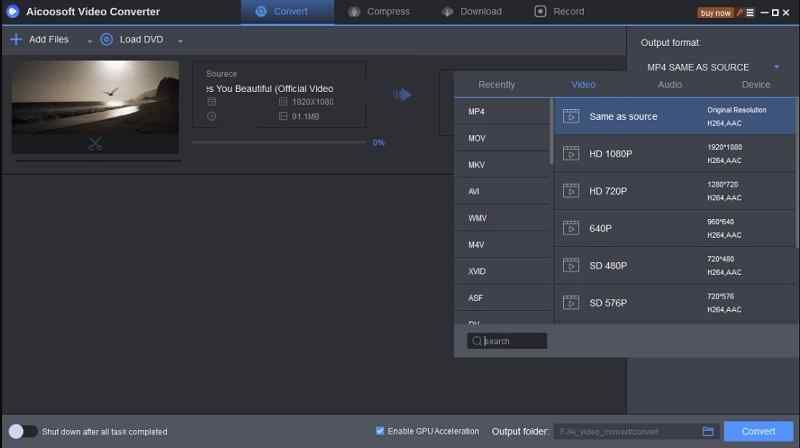The width and height of the screenshot is (800, 448).
Task: Click the video icon beside HD 1080P
Action: pyautogui.click(x=571, y=154)
